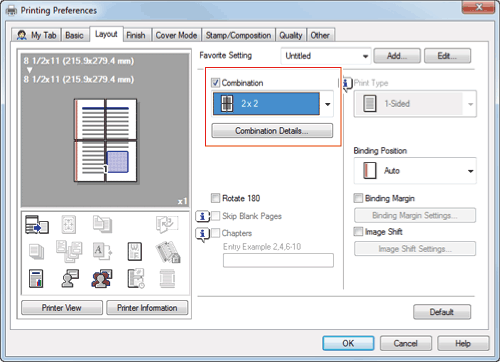Open the Stamp/Composition tab
The height and width of the screenshot is (362, 500).
238,35
